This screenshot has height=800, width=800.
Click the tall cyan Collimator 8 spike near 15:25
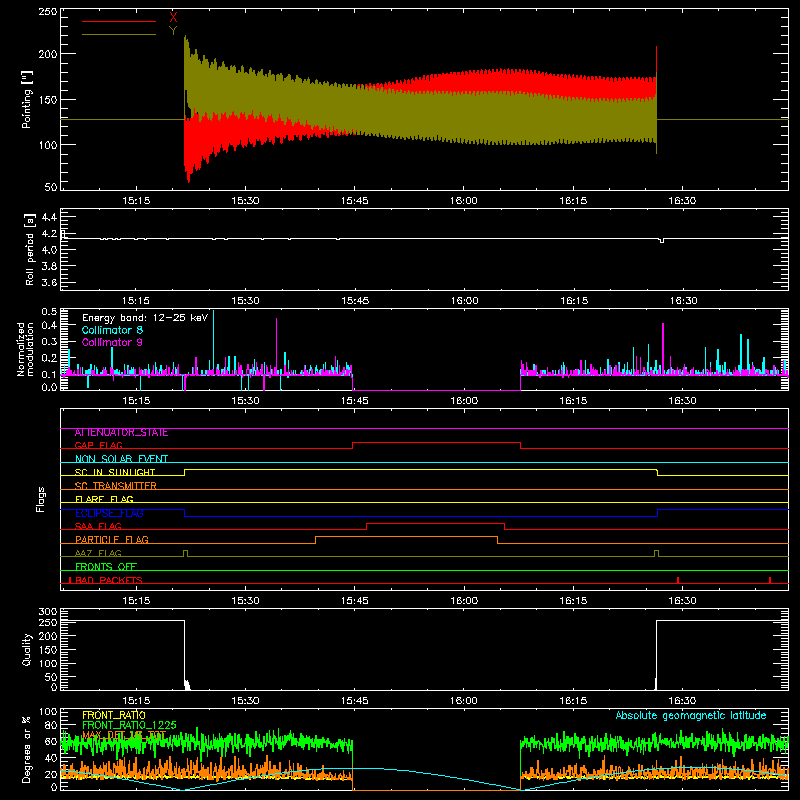point(213,341)
